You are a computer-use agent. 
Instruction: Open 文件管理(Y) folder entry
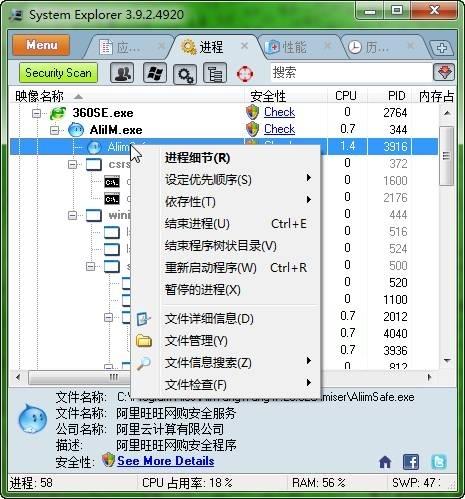[226, 341]
